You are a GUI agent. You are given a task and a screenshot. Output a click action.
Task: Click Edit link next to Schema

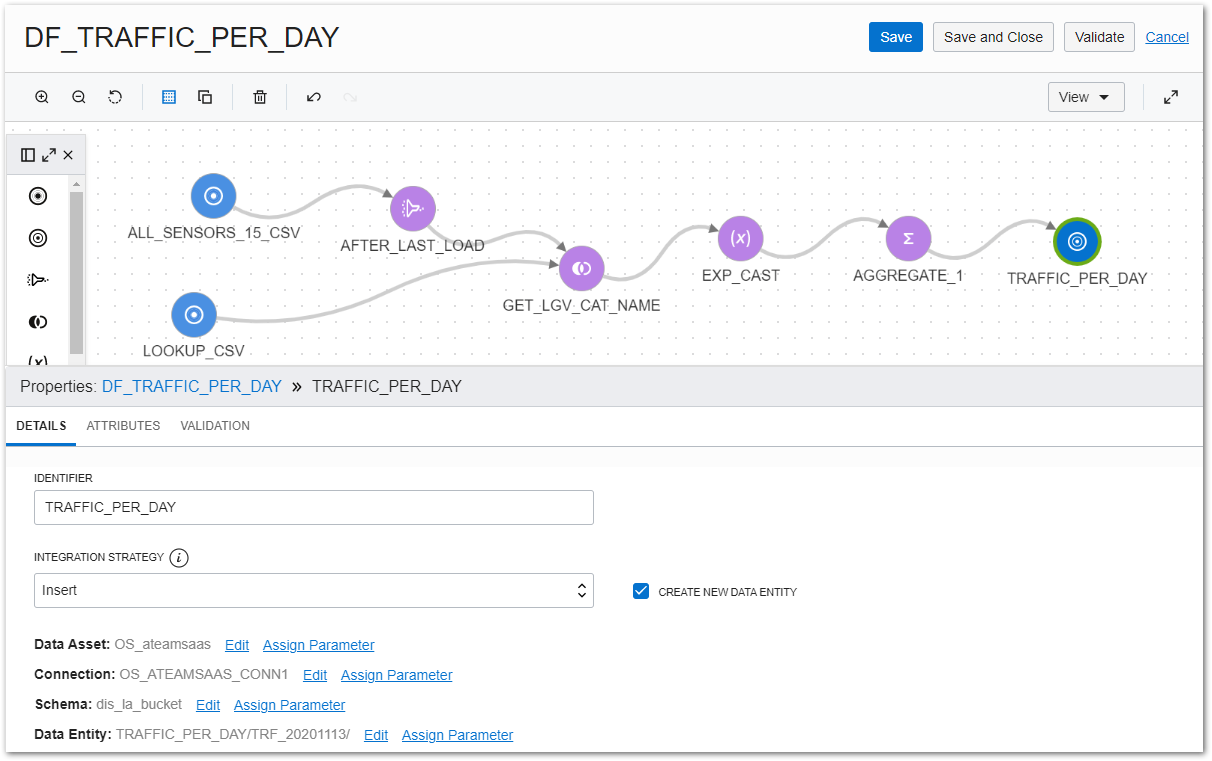click(207, 705)
